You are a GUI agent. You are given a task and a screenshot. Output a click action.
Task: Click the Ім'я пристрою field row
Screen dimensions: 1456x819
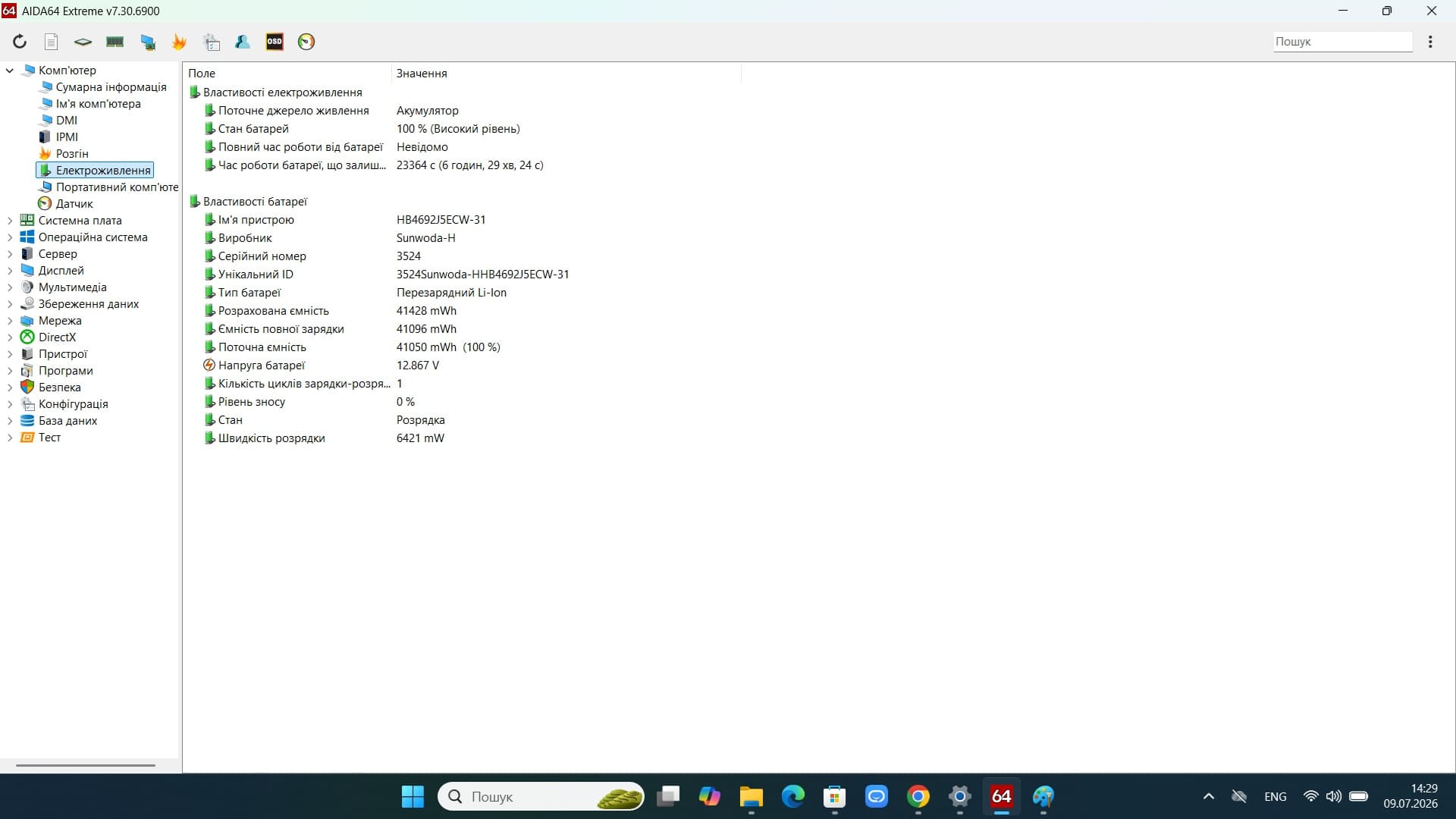tap(463, 220)
